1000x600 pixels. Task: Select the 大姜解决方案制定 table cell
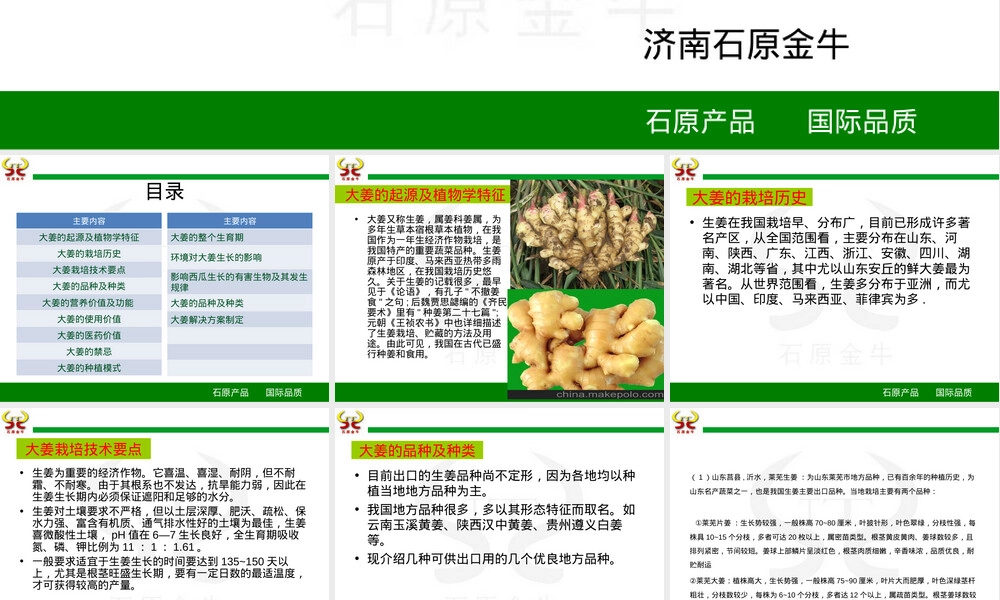click(240, 319)
